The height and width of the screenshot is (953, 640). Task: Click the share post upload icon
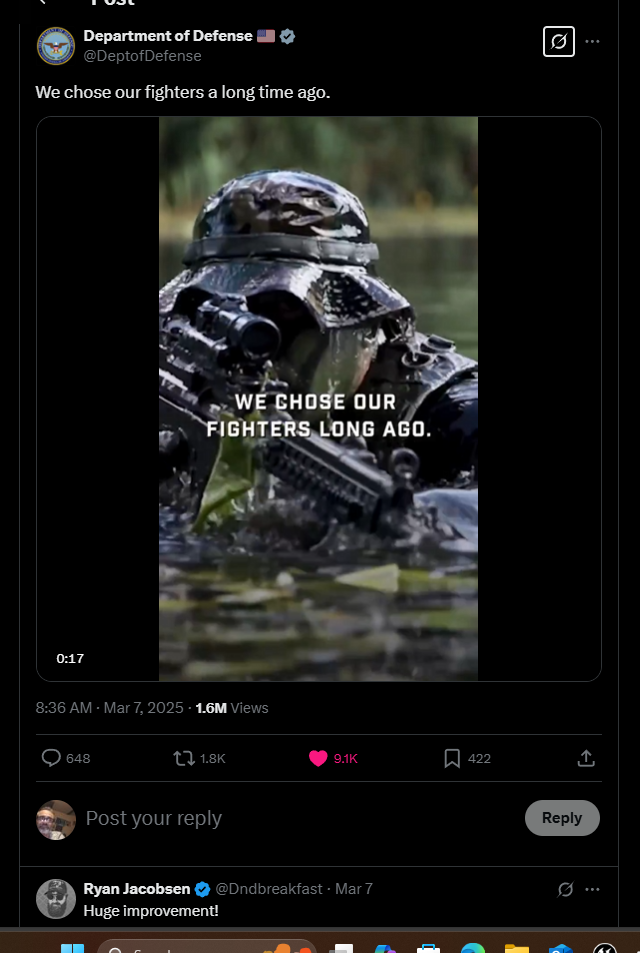586,758
